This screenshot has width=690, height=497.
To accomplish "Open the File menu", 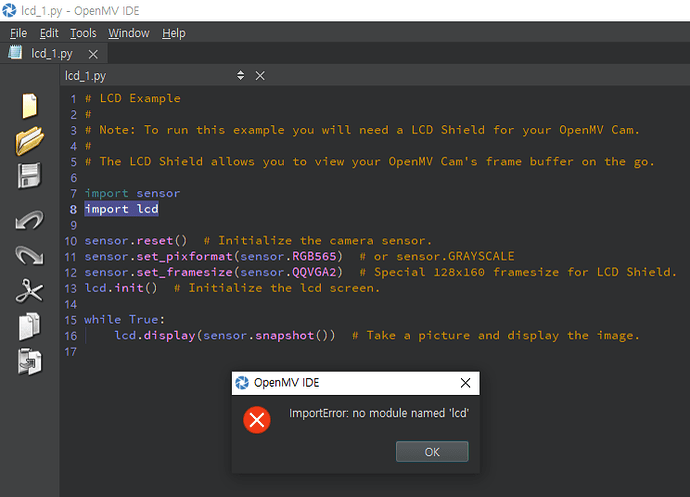I will pos(18,33).
